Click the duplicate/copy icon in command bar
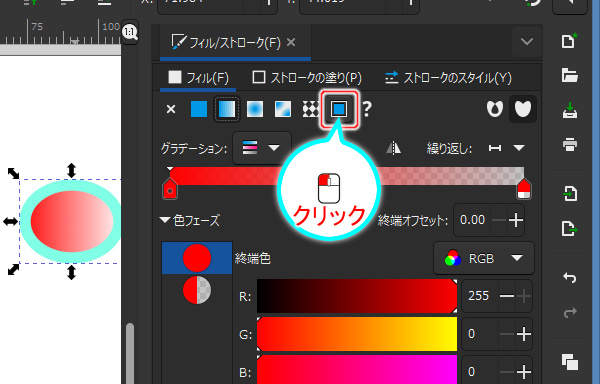This screenshot has height=384, width=600. coord(569,362)
